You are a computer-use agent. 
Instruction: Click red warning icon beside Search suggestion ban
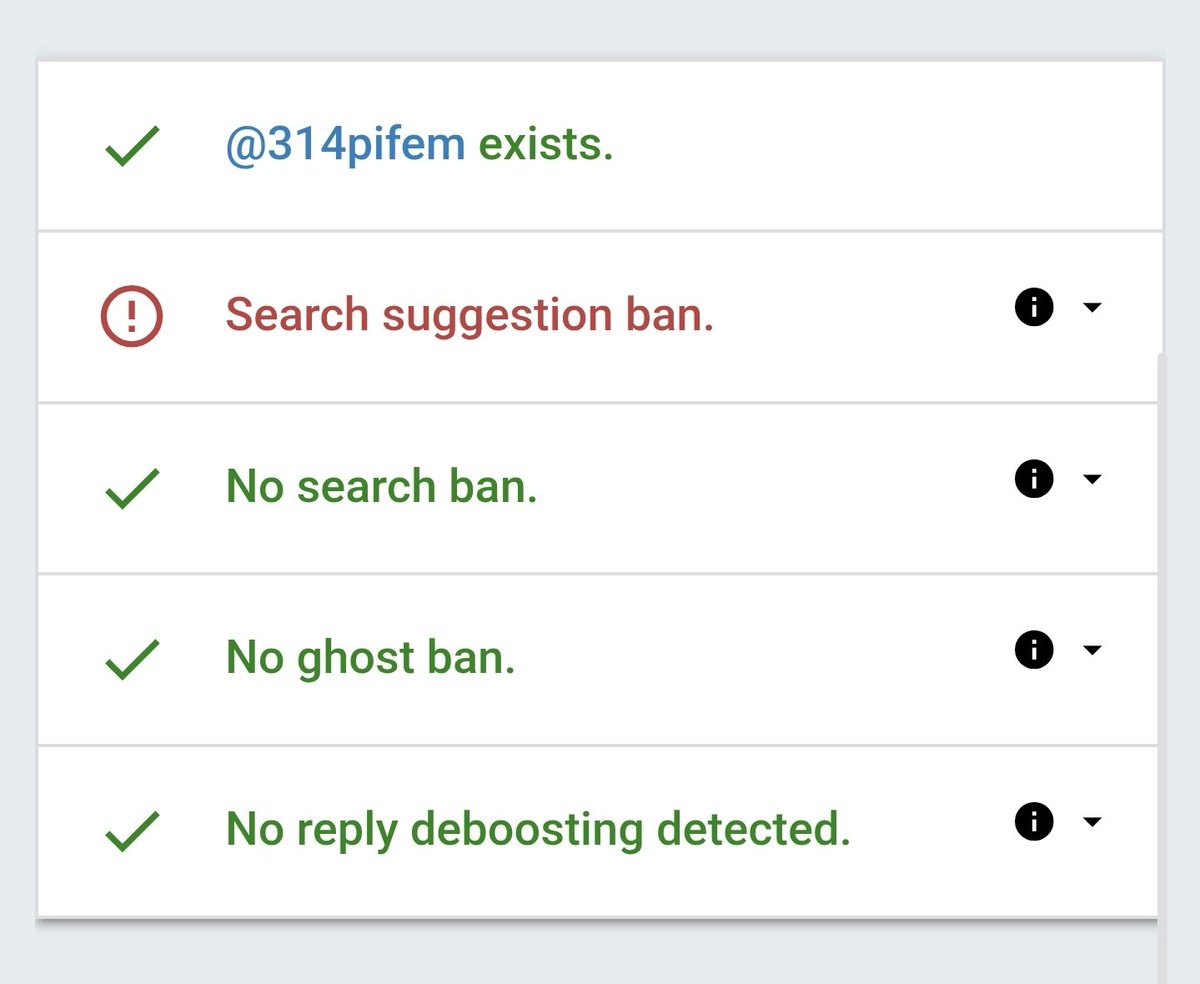tap(131, 317)
